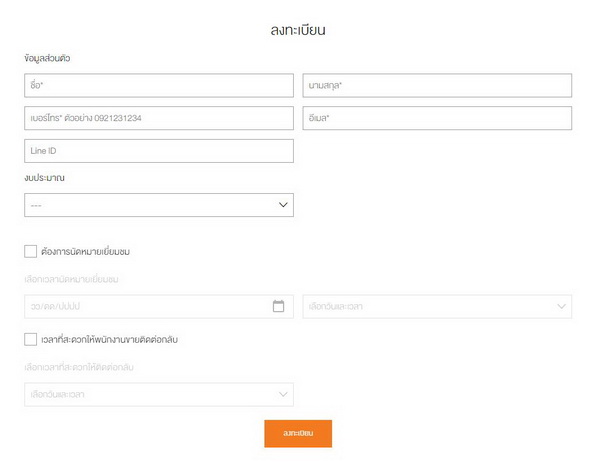Select the เบอร์โทร phone number field
The image size is (600, 463).
(x=158, y=118)
